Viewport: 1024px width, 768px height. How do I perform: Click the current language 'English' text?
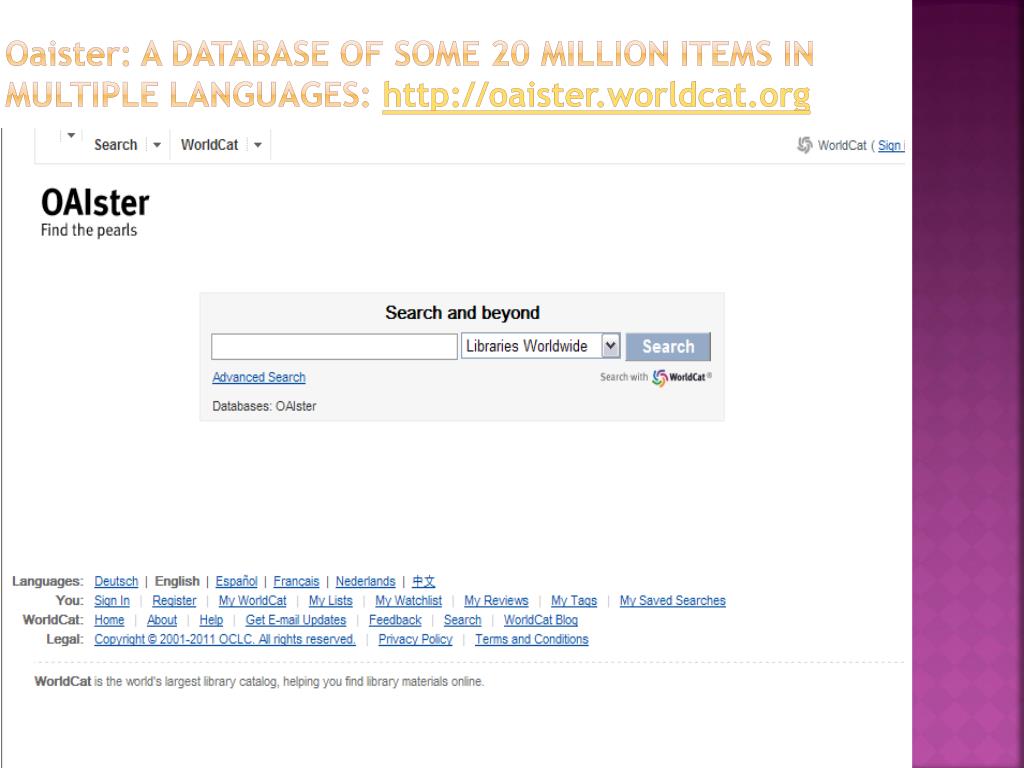(x=177, y=581)
